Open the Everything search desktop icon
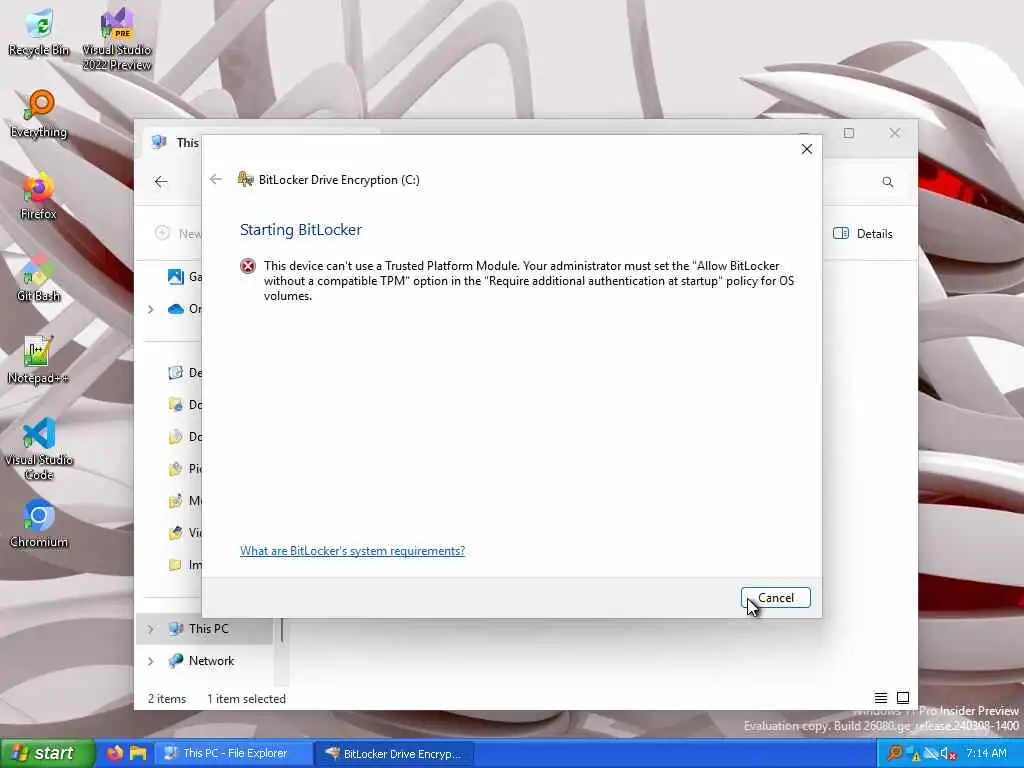The height and width of the screenshot is (768, 1024). (39, 114)
